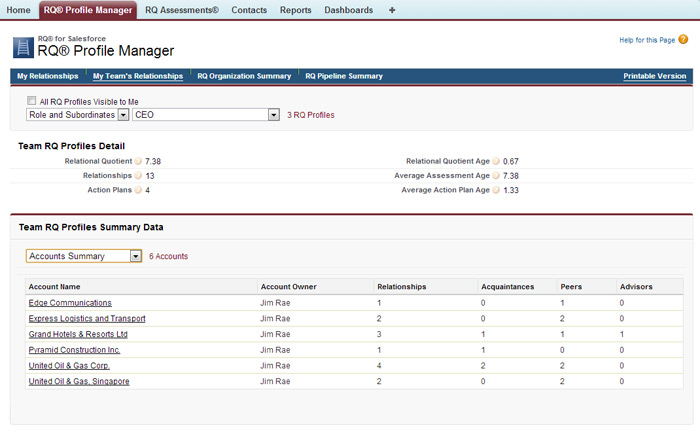Image resolution: width=700 pixels, height=445 pixels.
Task: Click Help for this Page link
Action: pos(647,40)
